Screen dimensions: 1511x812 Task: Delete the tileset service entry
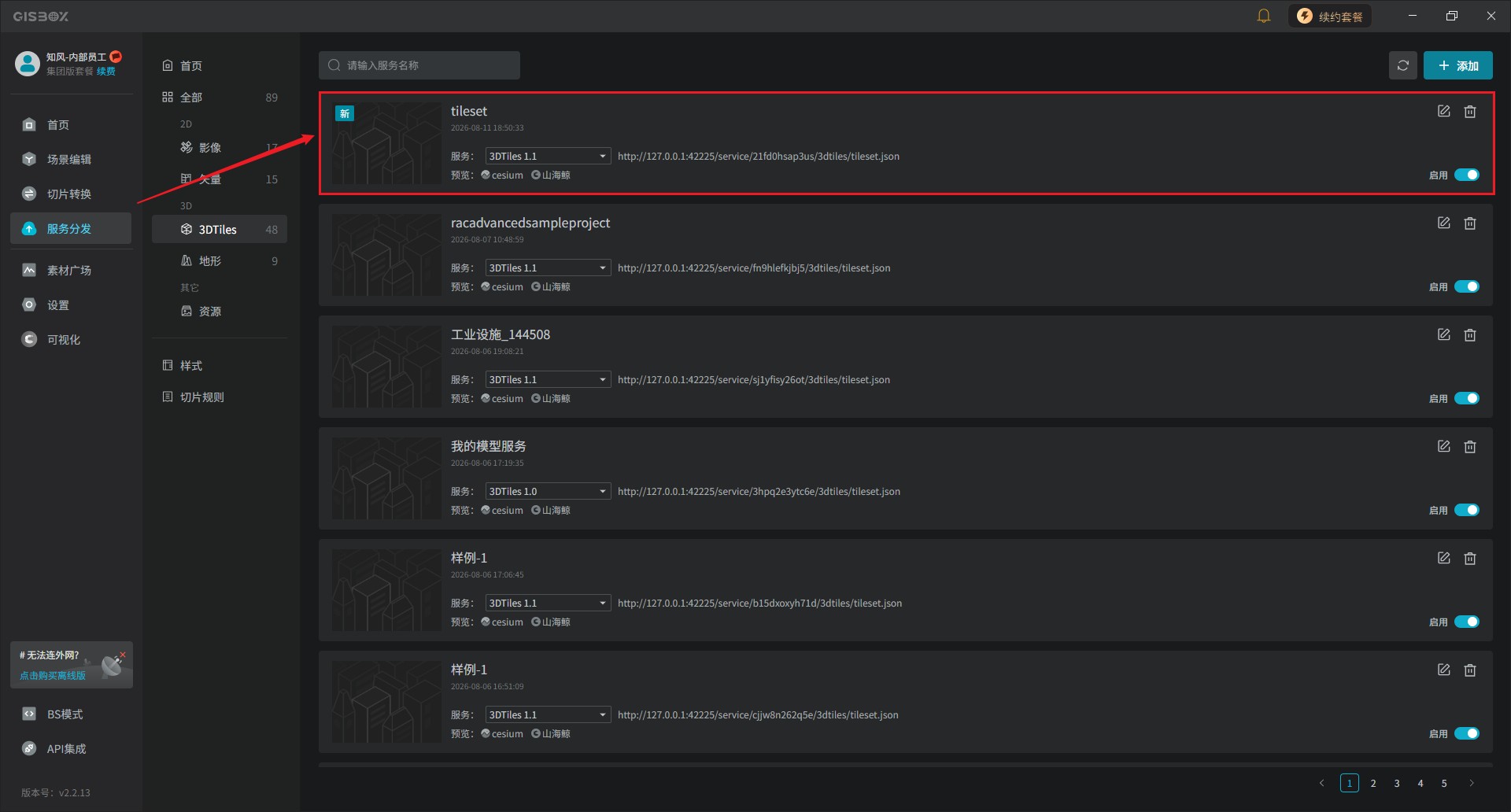click(x=1469, y=112)
